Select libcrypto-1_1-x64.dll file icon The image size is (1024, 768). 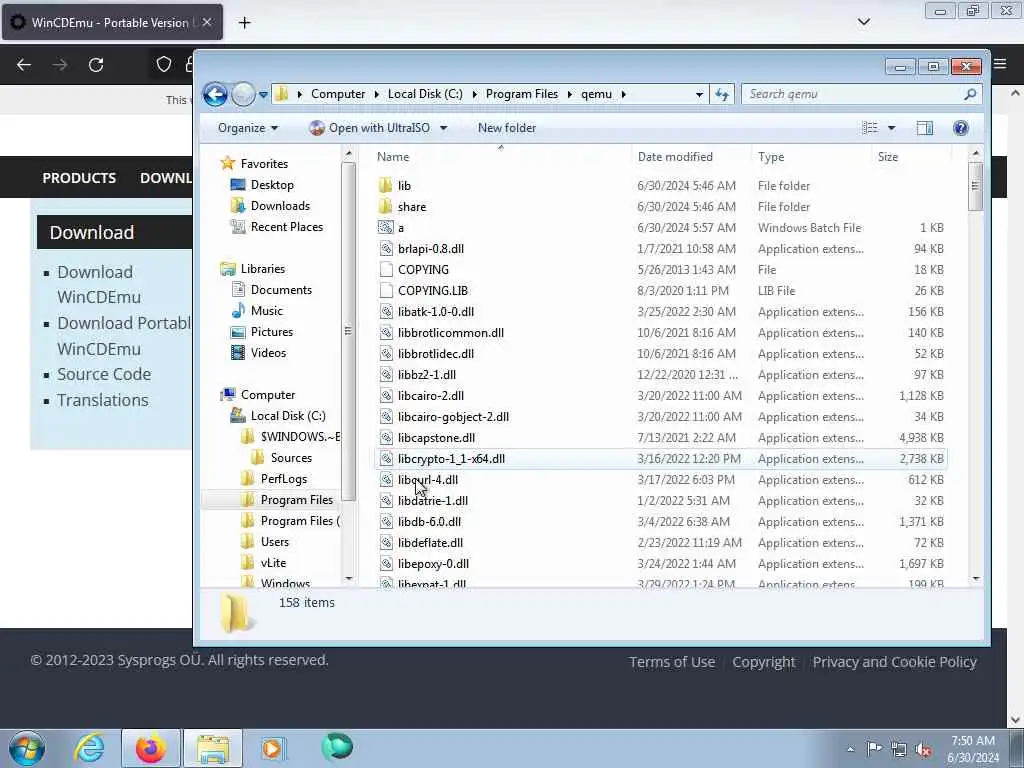(x=386, y=458)
